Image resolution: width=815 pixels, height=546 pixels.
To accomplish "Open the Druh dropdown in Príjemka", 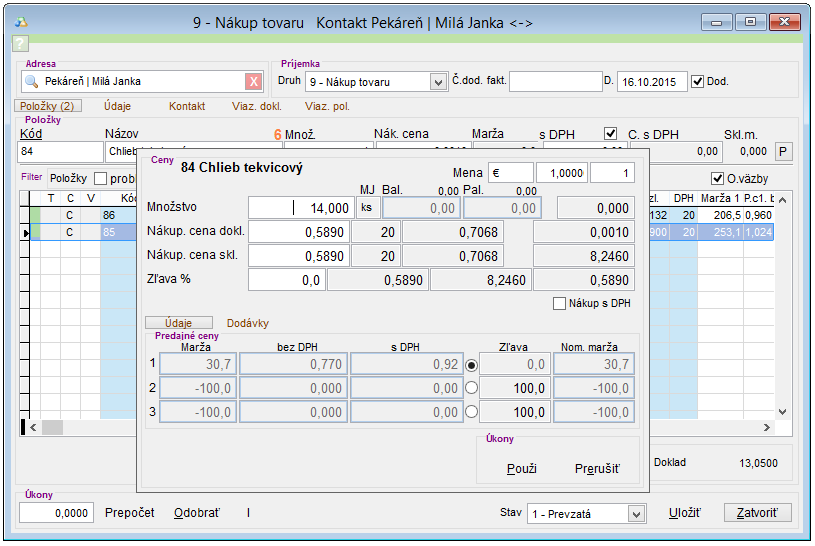I will click(437, 82).
